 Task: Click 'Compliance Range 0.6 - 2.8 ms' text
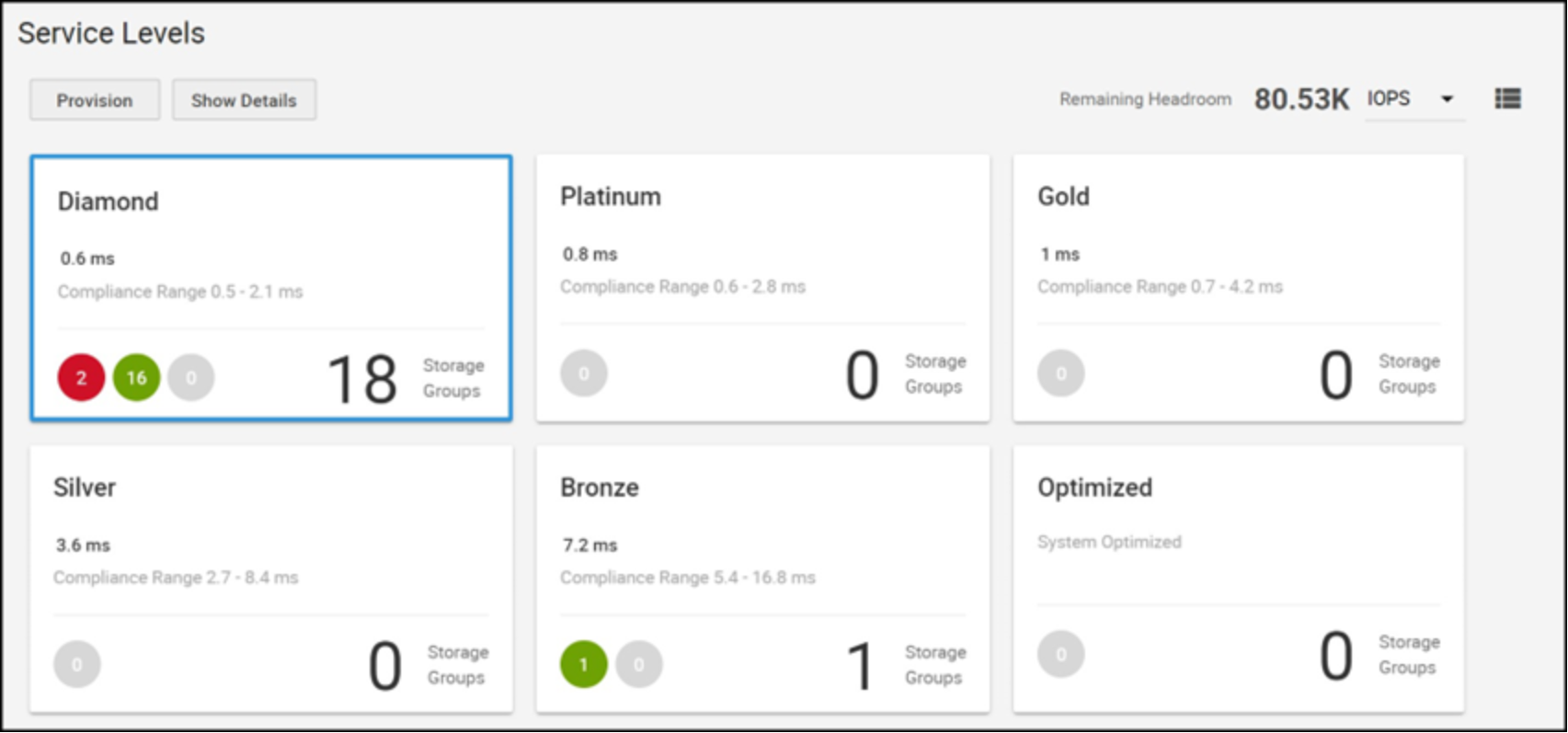683,287
